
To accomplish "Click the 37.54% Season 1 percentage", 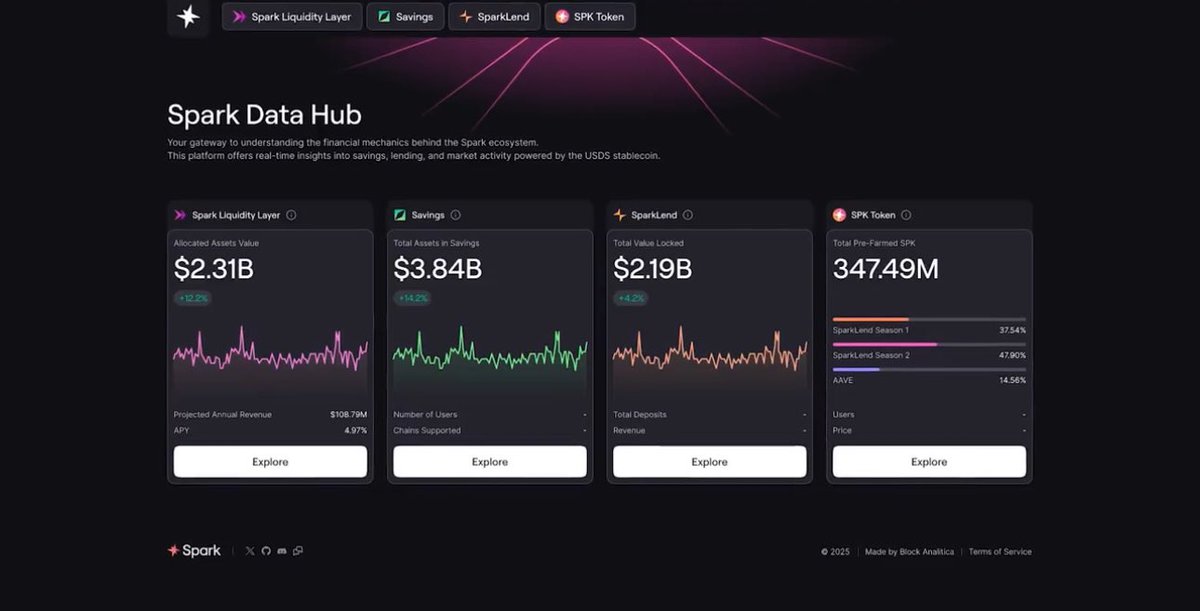I will pyautogui.click(x=1012, y=330).
